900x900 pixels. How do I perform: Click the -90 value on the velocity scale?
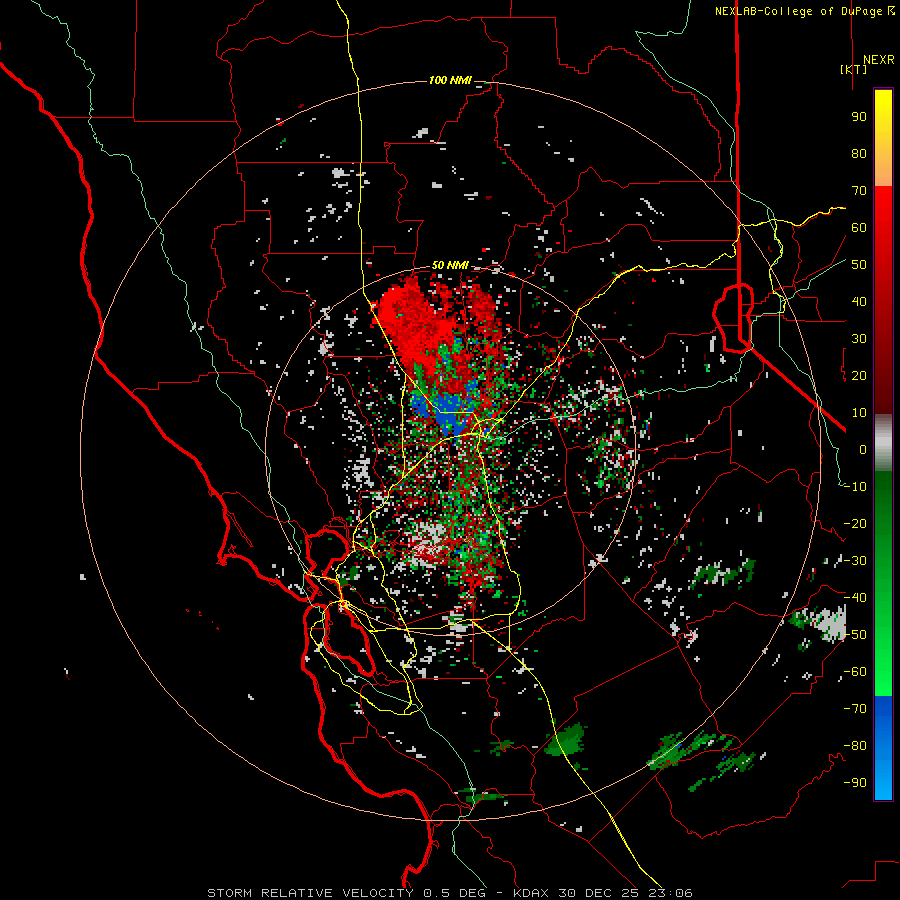855,783
